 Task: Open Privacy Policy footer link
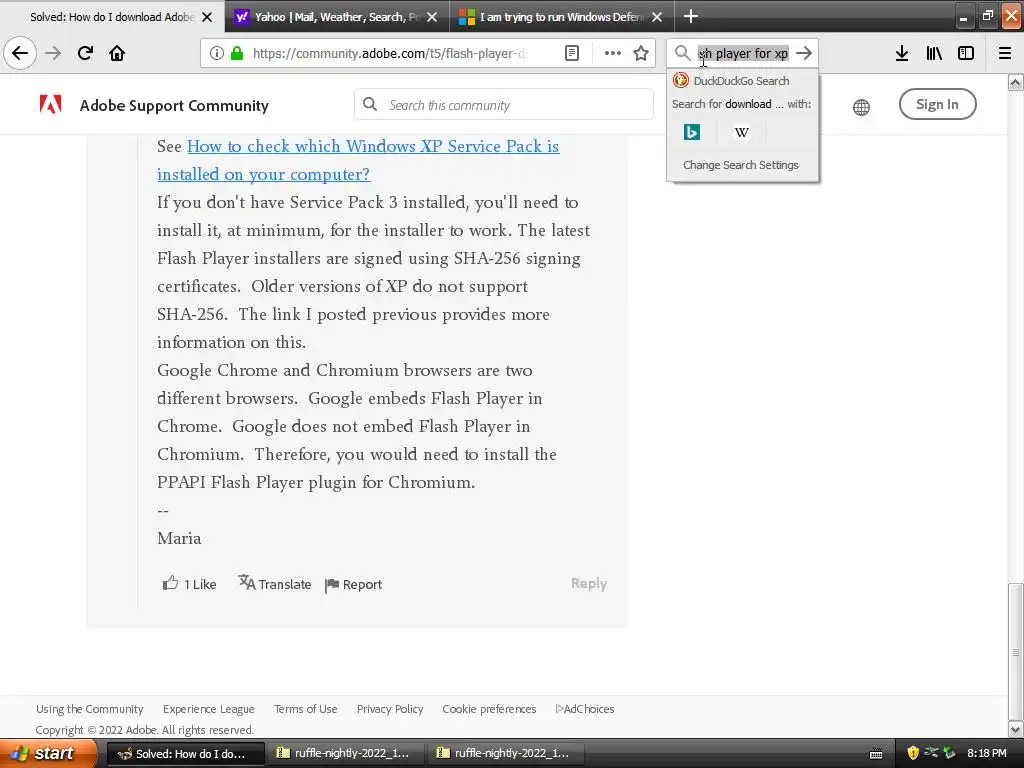390,709
